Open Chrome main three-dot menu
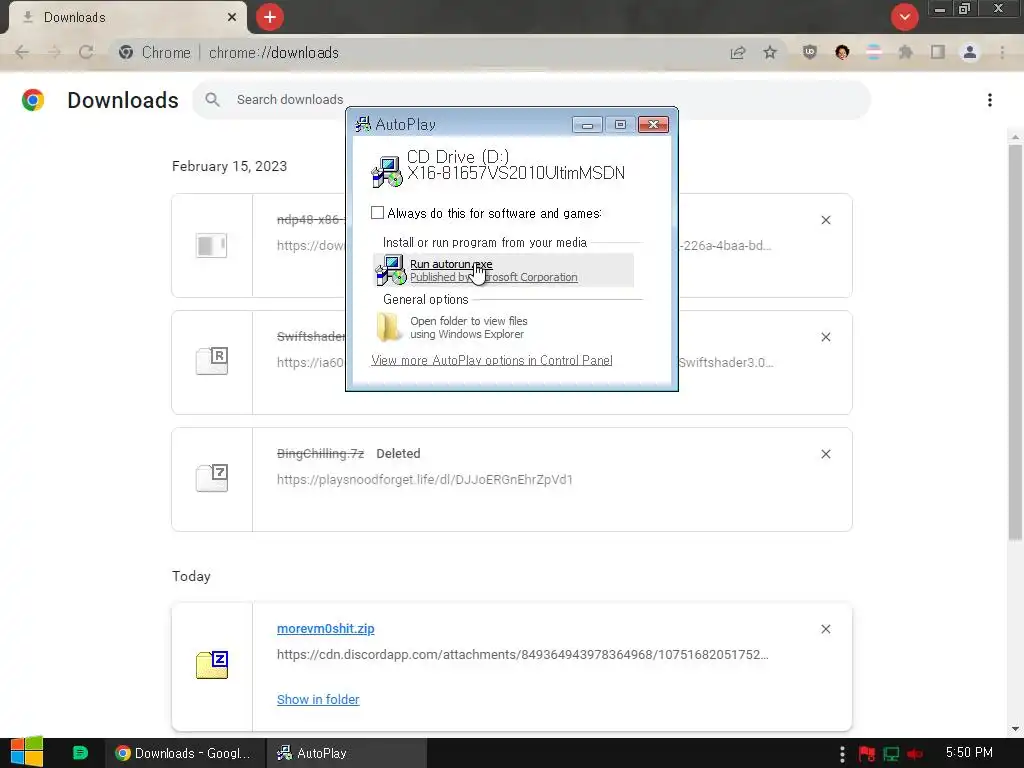1024x768 pixels. [x=1002, y=52]
